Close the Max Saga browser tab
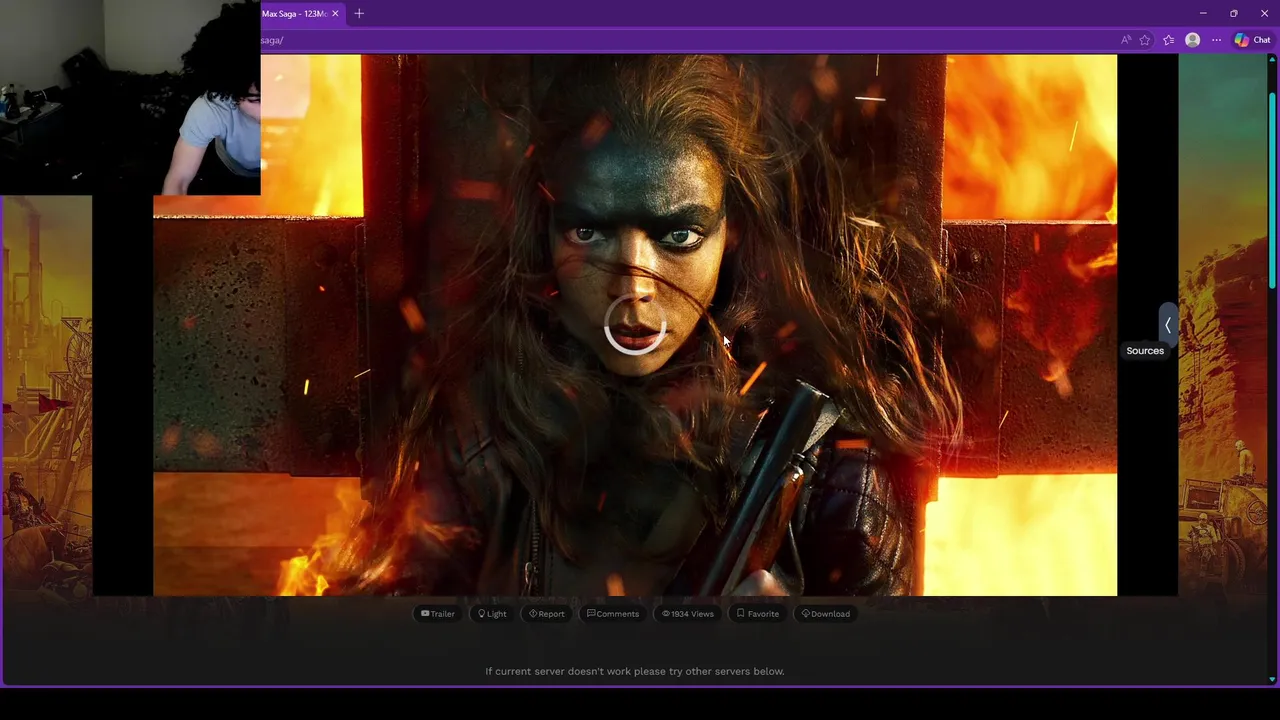The image size is (1280, 720). (335, 13)
